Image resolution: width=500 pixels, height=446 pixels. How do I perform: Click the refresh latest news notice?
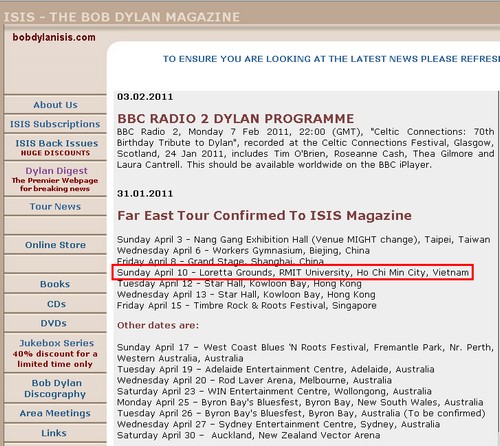click(x=331, y=59)
